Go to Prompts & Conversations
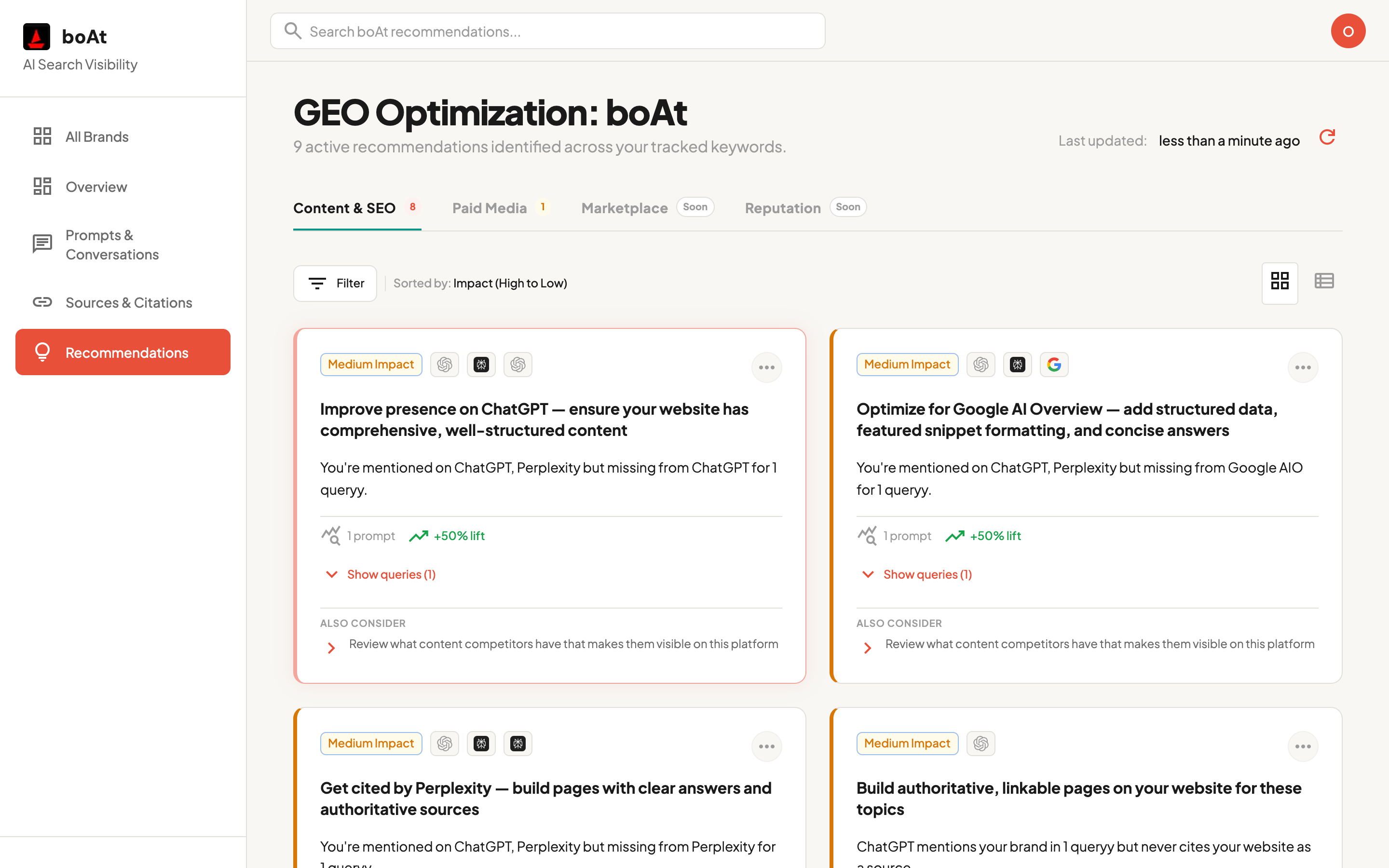The height and width of the screenshot is (868, 1389). tap(112, 244)
